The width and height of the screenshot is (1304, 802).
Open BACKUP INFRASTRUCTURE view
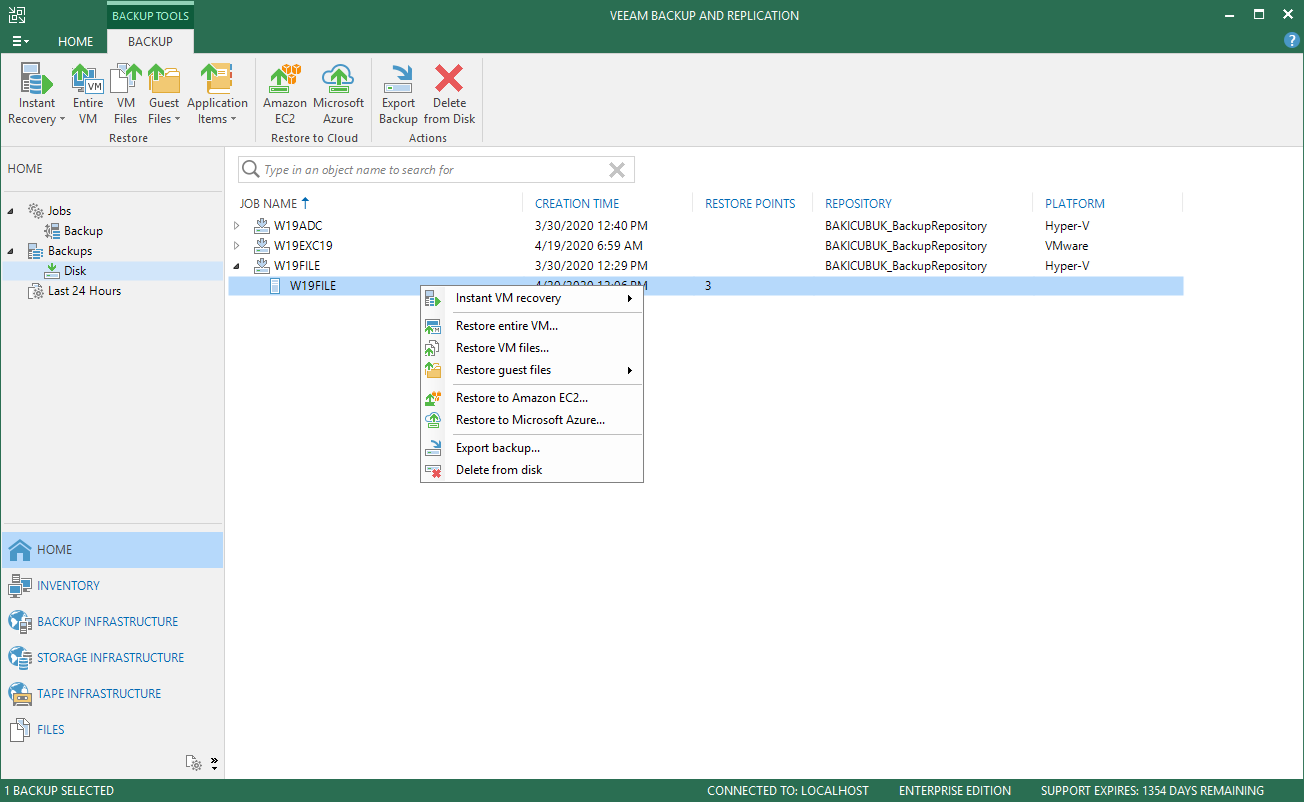tap(112, 622)
